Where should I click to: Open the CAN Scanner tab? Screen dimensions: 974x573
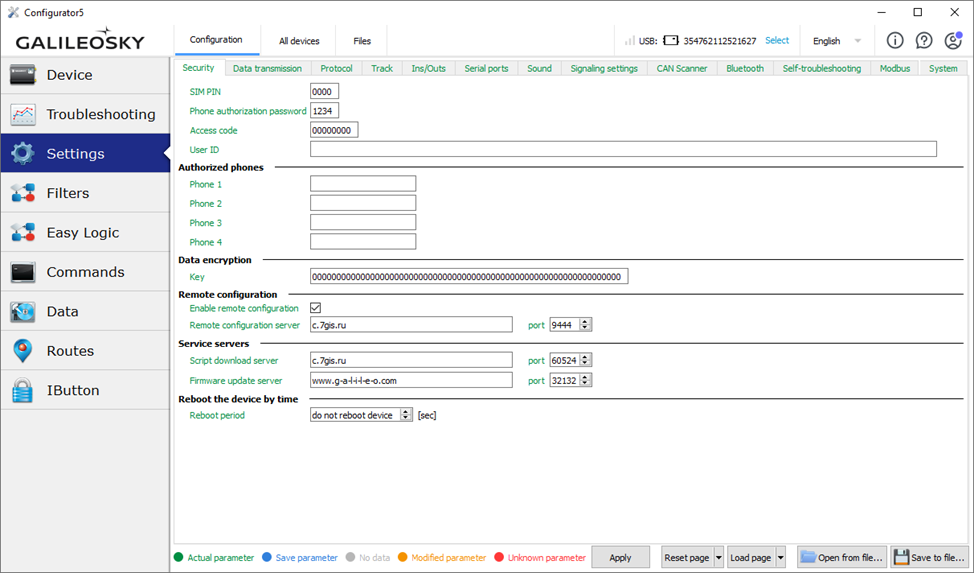click(x=681, y=68)
